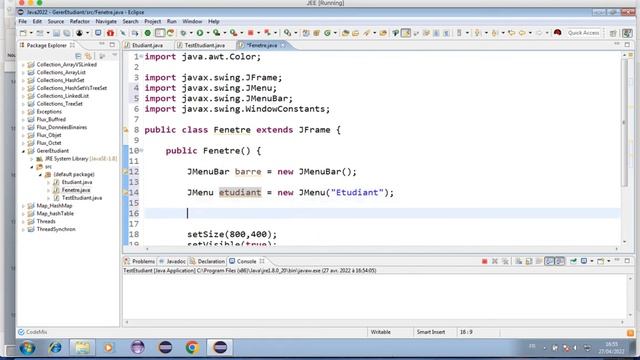Clear the Console output
This screenshot has width=640, height=360.
[518, 261]
